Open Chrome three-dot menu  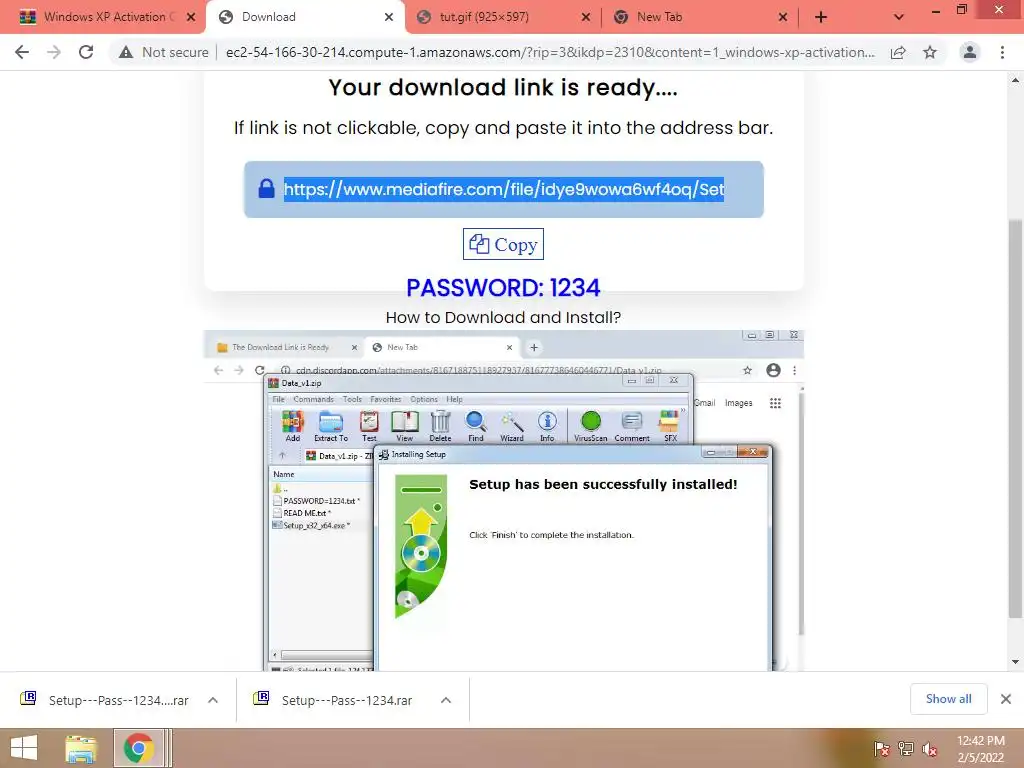coord(1002,52)
